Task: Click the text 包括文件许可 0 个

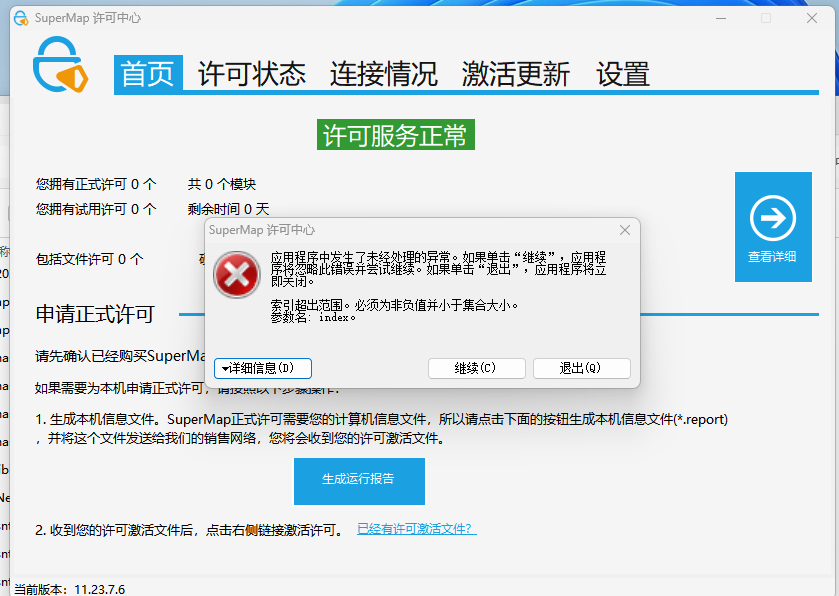Action: [x=89, y=259]
